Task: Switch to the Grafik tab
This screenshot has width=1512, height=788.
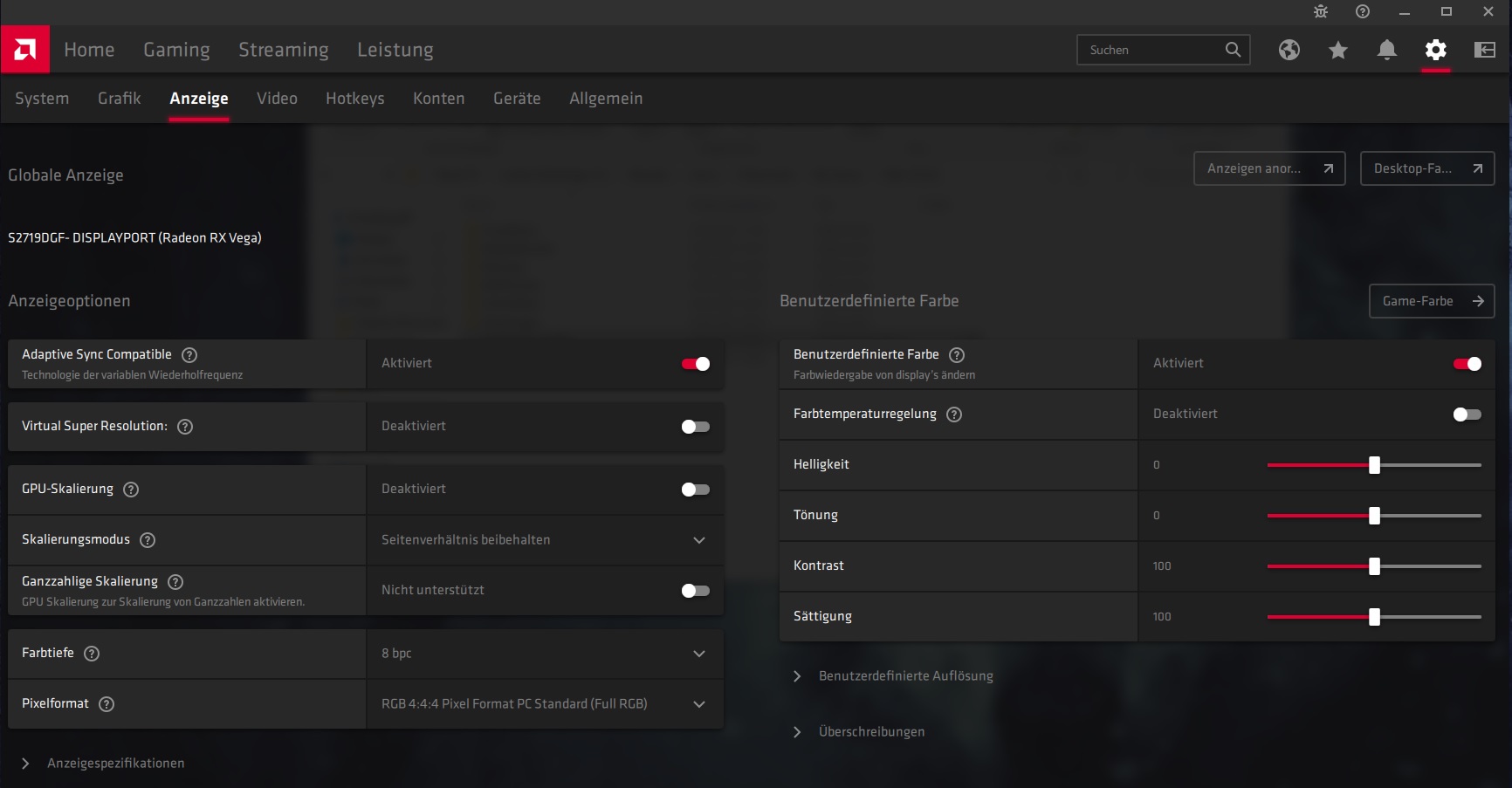Action: pos(119,99)
